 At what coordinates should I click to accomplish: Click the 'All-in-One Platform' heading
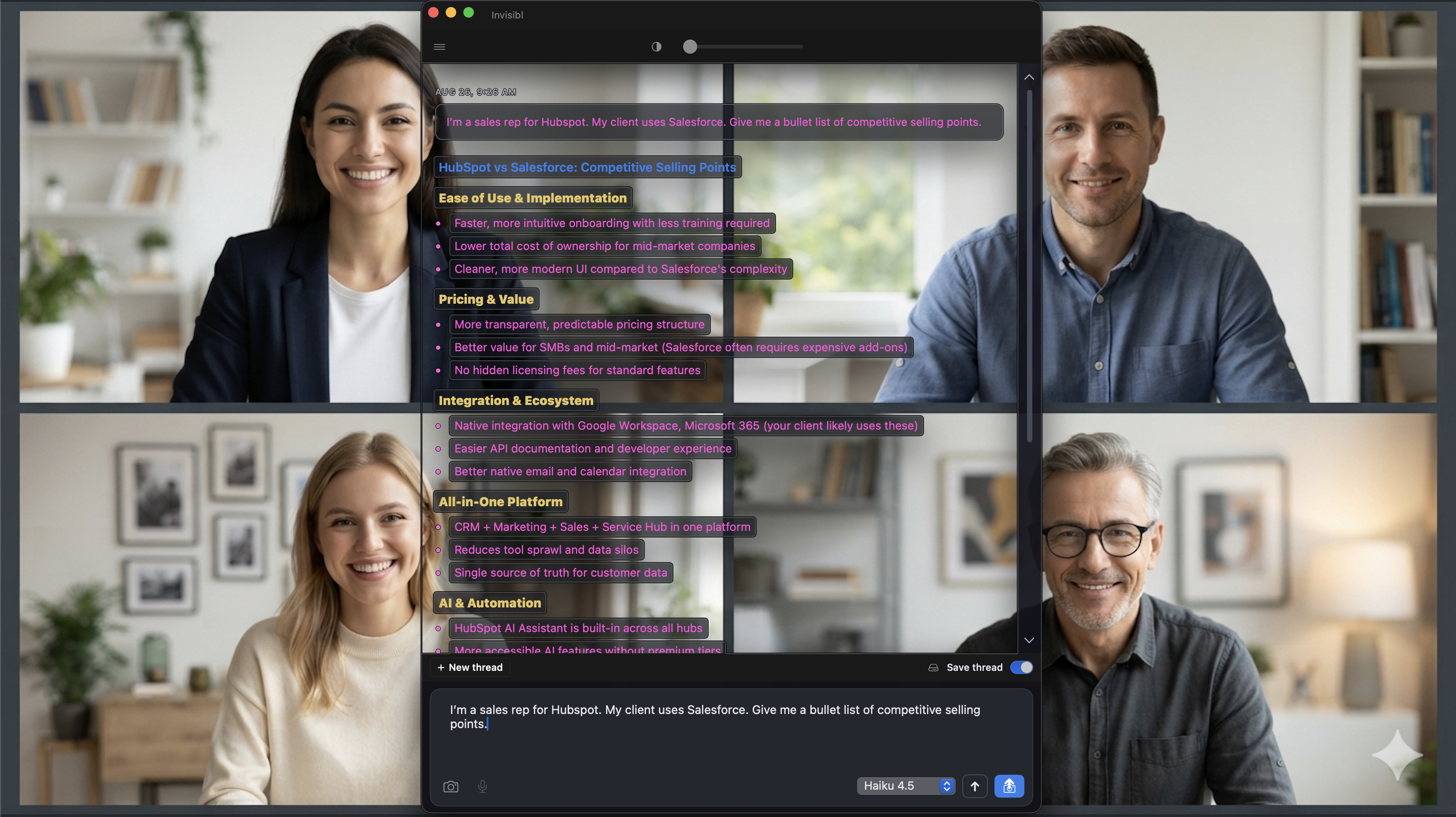click(500, 502)
